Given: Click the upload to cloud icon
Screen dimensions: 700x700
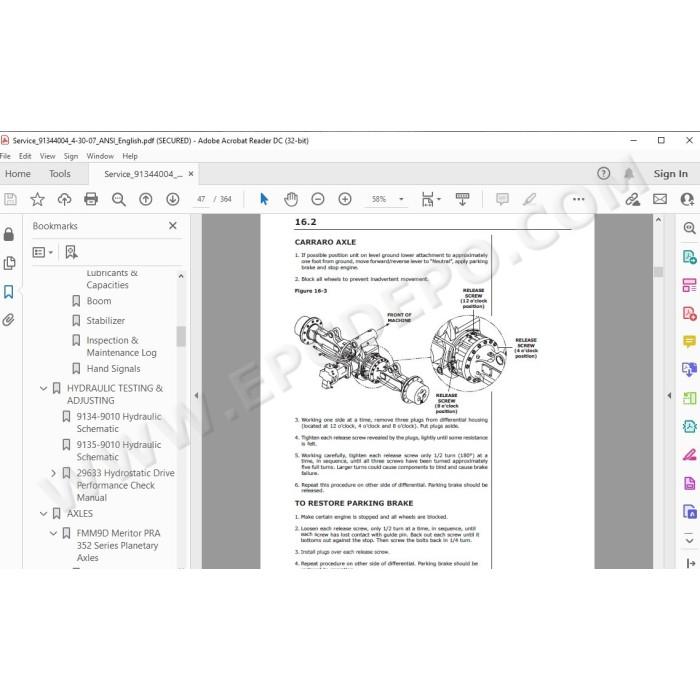Looking at the screenshot, I should pyautogui.click(x=64, y=199).
